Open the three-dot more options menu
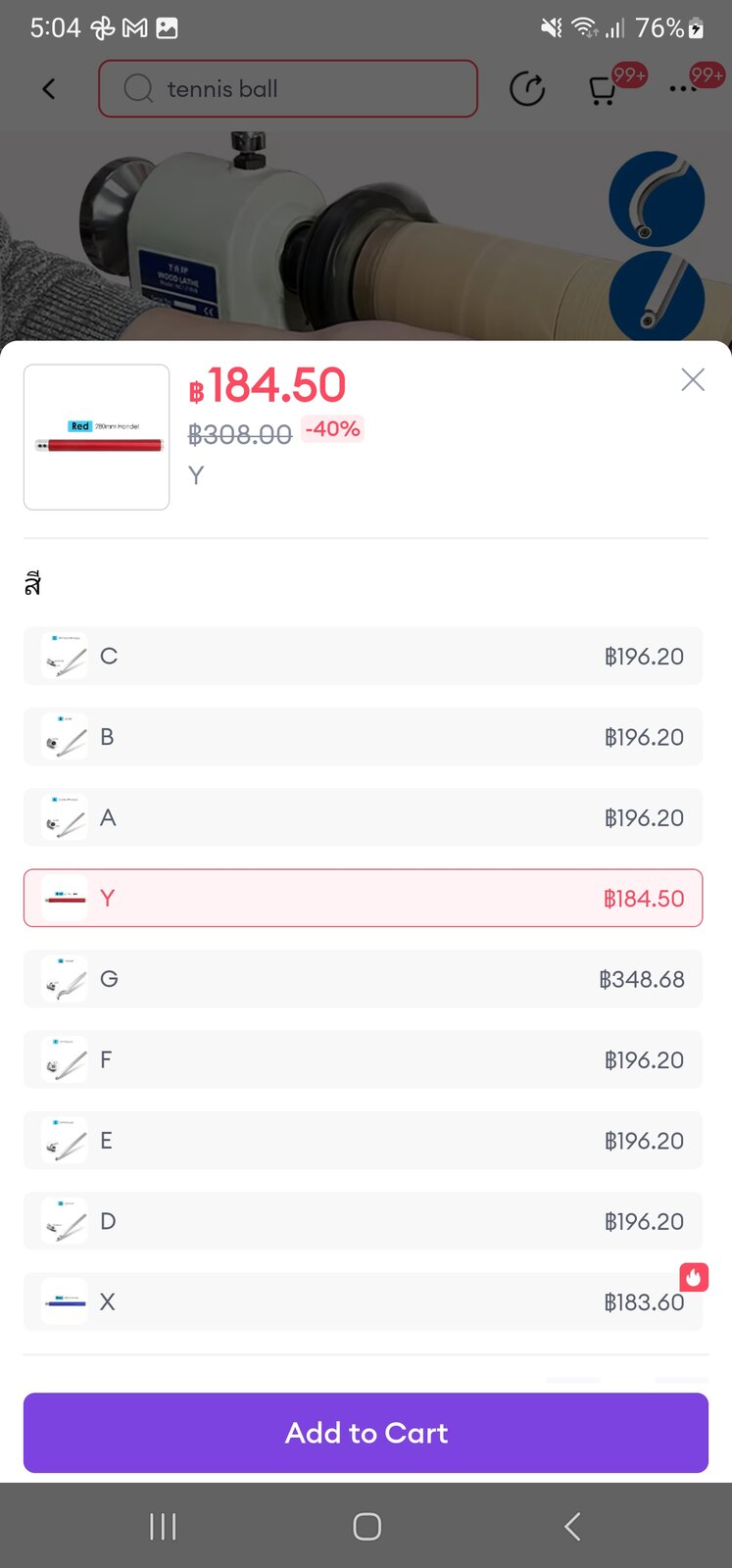Screen dimensions: 732x1568 (683, 89)
